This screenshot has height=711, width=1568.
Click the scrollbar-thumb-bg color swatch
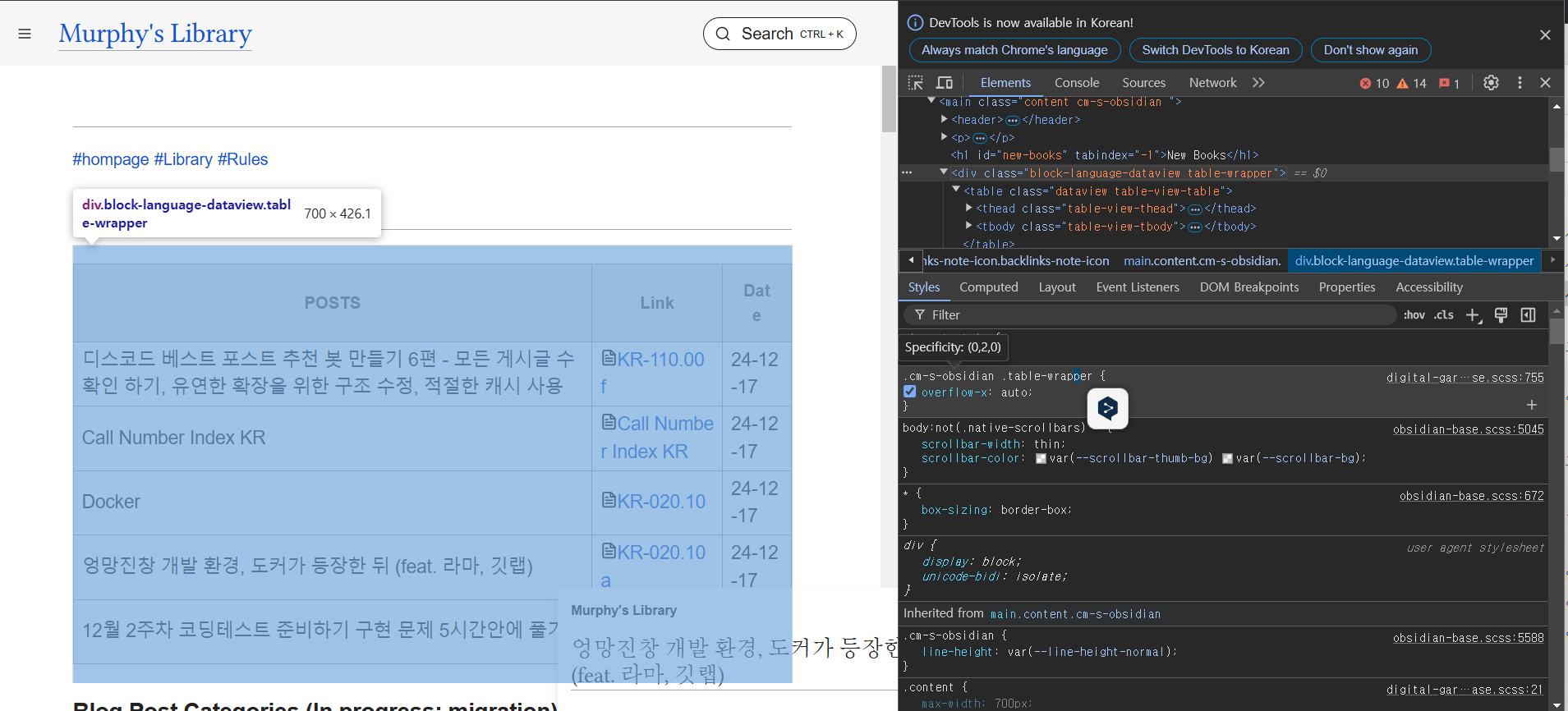tap(1041, 459)
